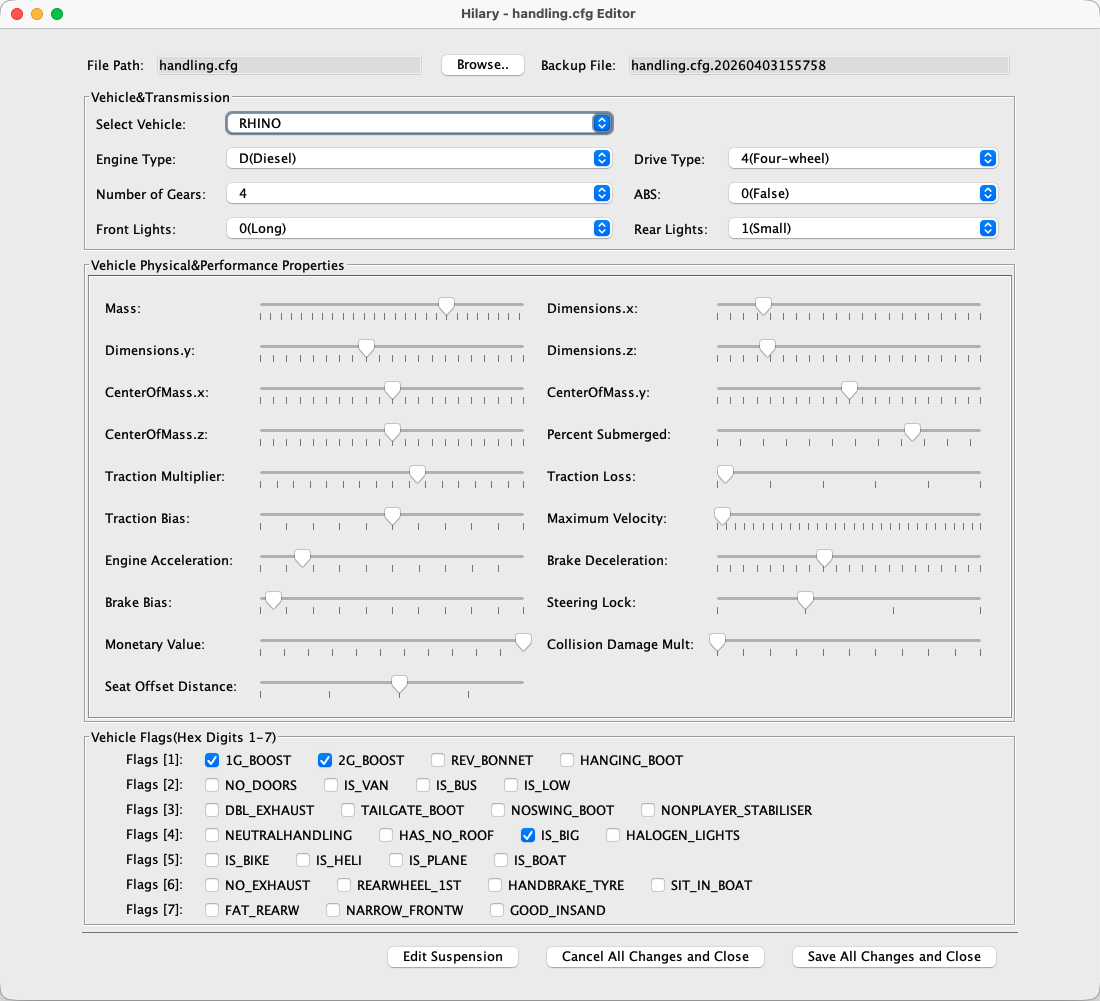This screenshot has width=1100, height=1001.
Task: Expand the Front Lights dropdown
Action: 419,228
